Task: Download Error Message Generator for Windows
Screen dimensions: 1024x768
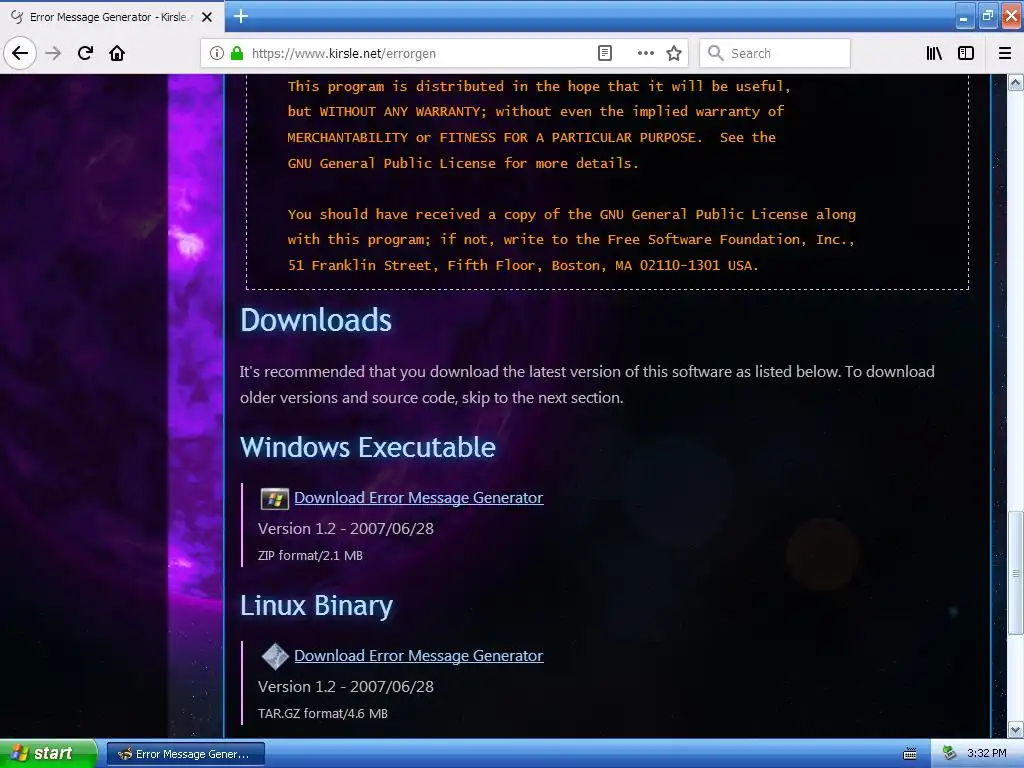Action: click(419, 498)
